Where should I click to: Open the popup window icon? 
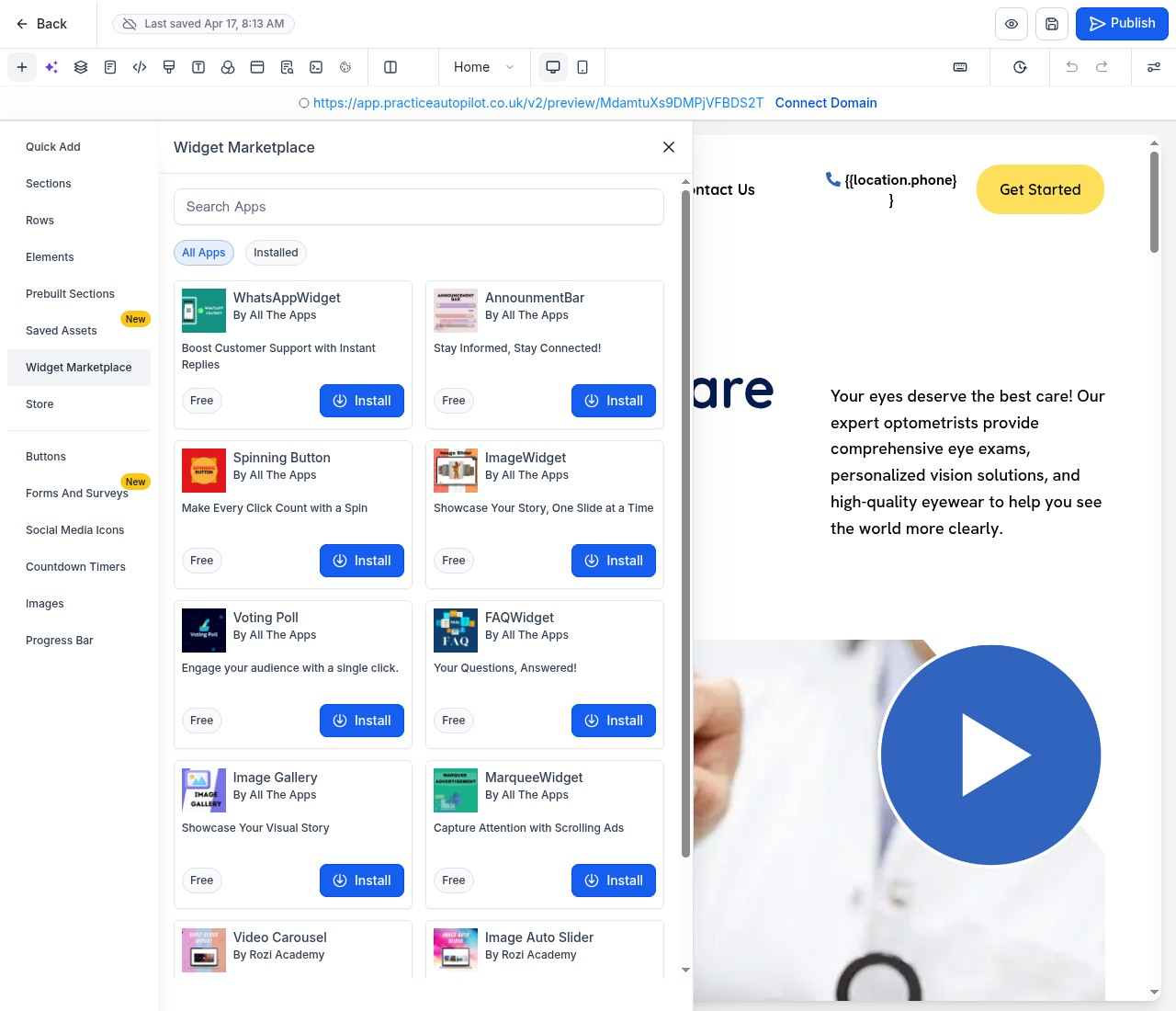tap(257, 67)
